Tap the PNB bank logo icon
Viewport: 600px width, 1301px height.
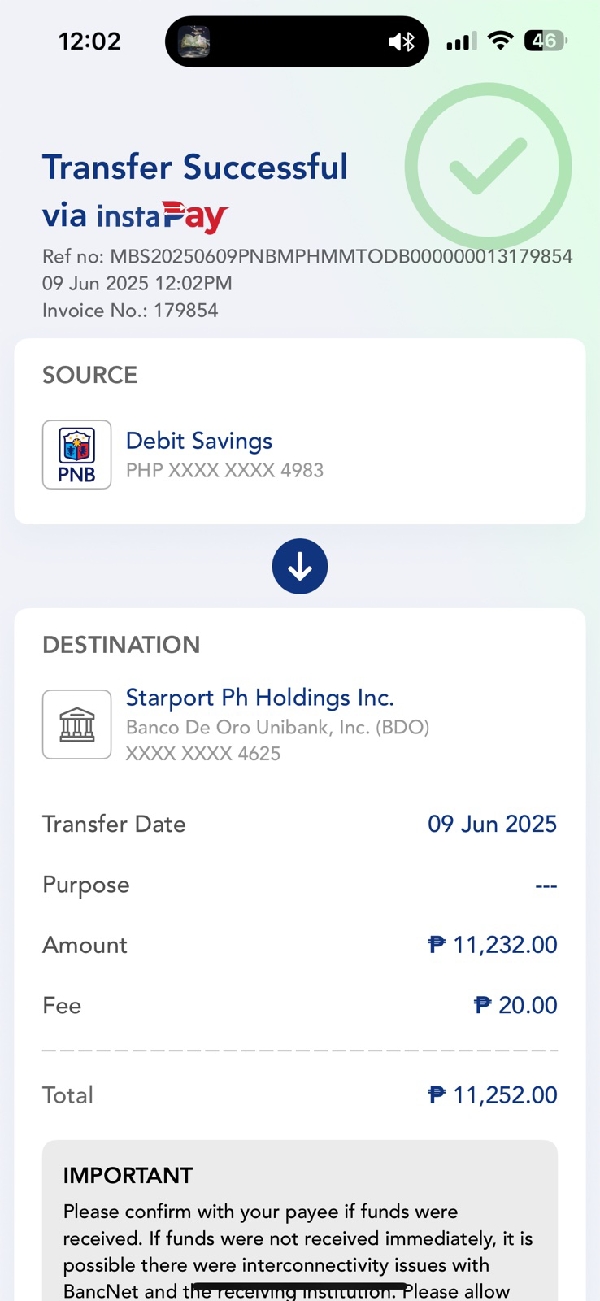pyautogui.click(x=77, y=455)
